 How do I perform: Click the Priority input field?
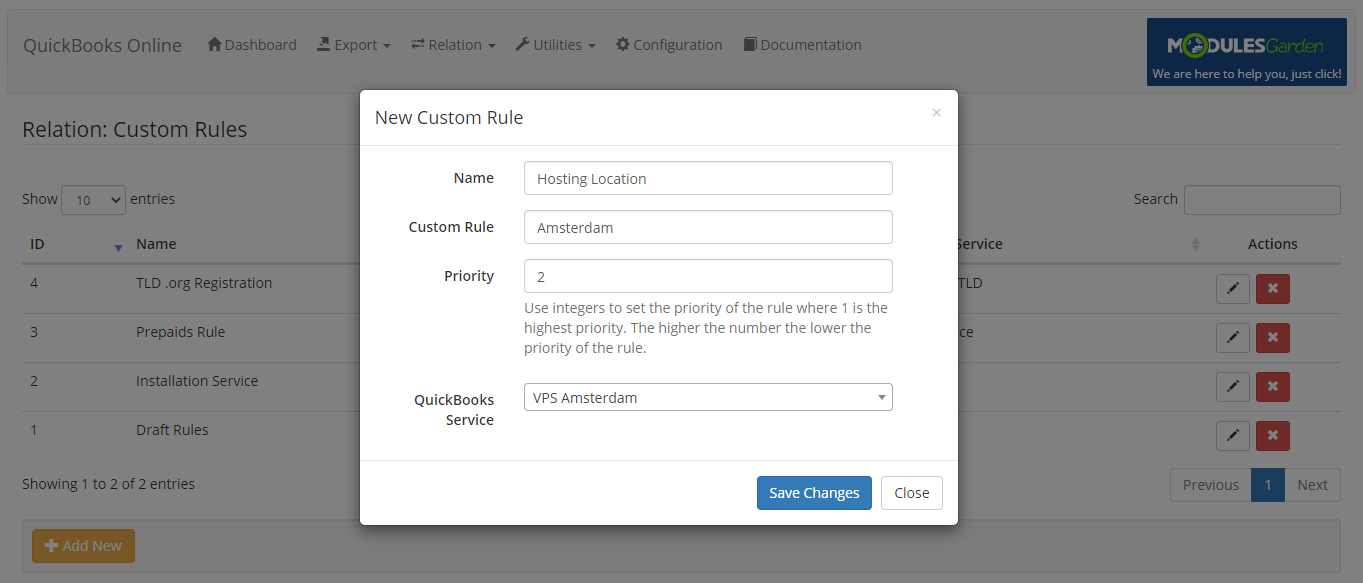point(707,275)
